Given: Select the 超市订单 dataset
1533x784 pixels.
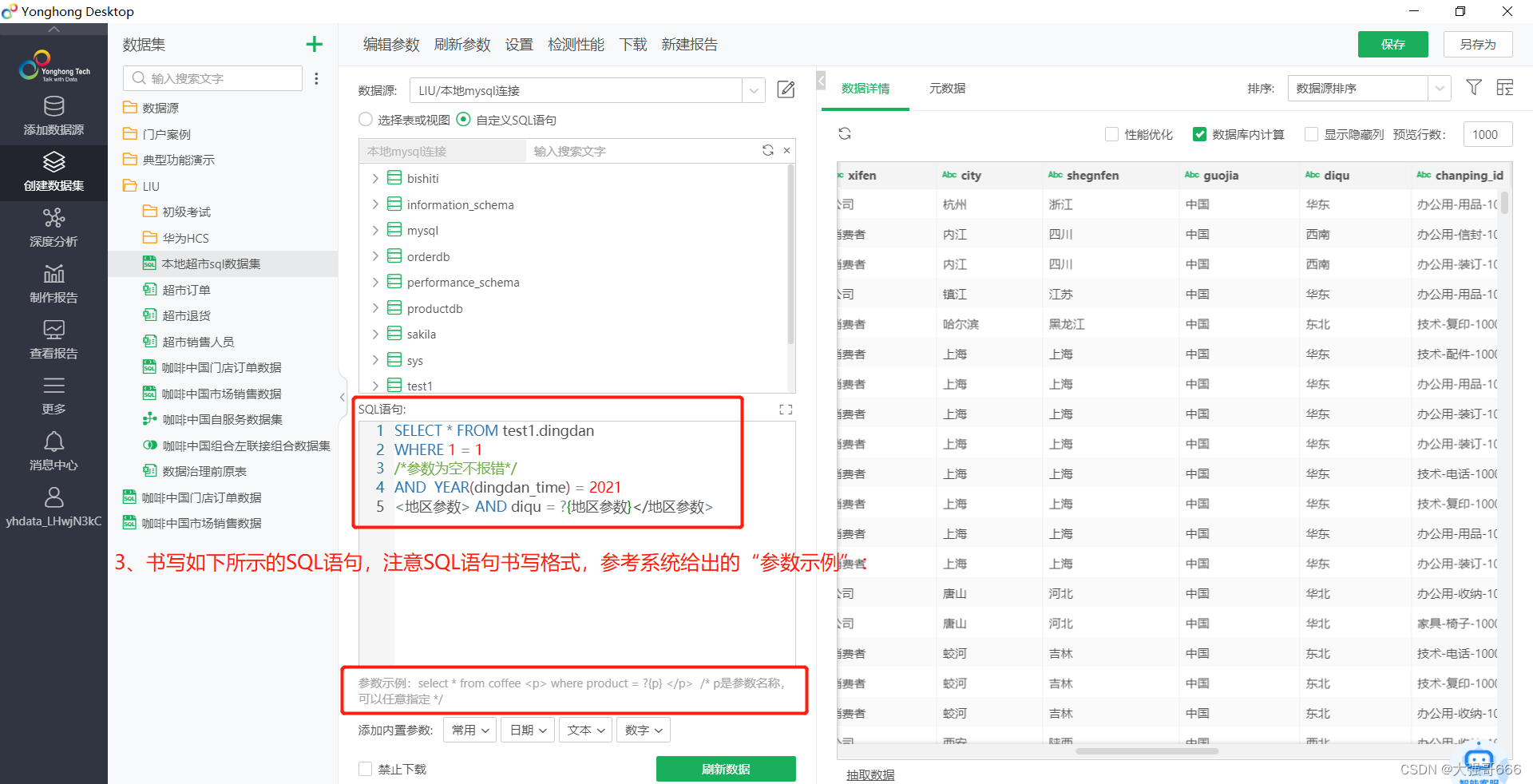Looking at the screenshot, I should (186, 290).
